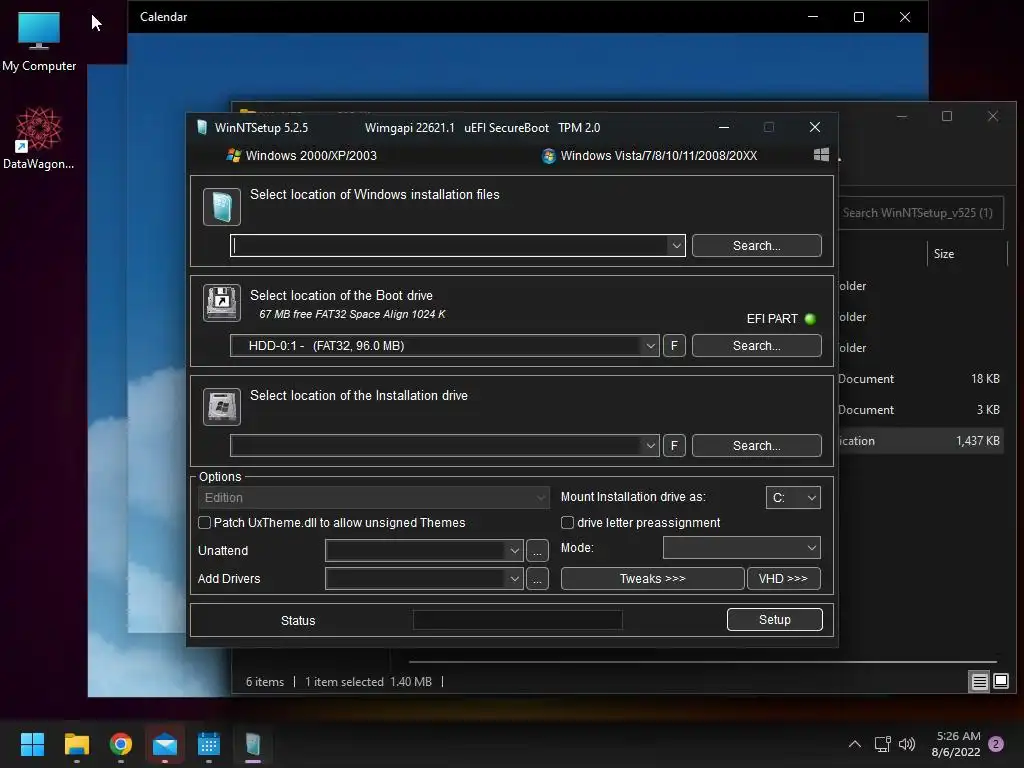Switch Explorer to large icons view

tap(1001, 682)
